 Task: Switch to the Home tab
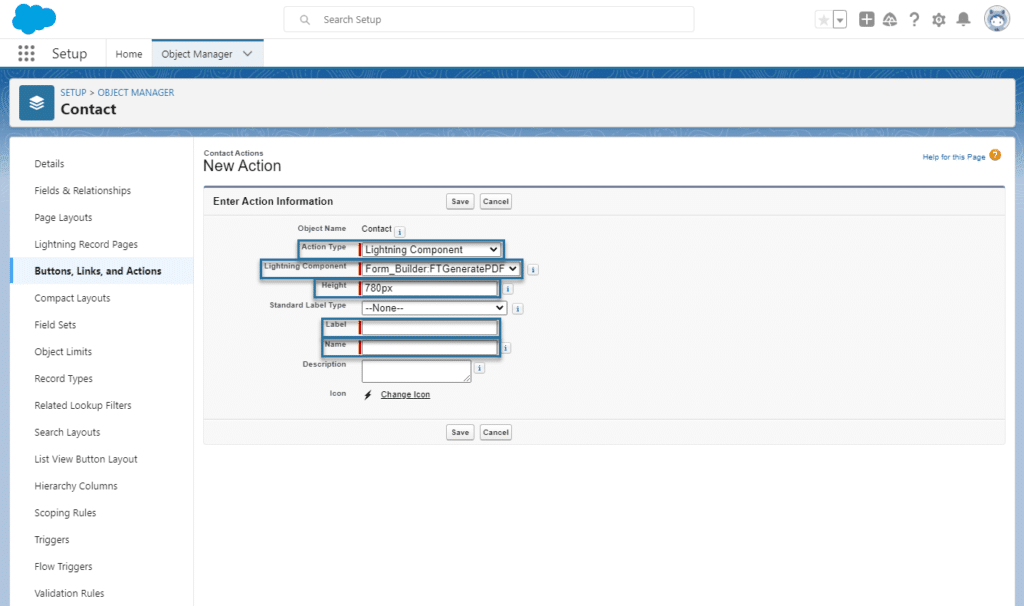click(128, 54)
